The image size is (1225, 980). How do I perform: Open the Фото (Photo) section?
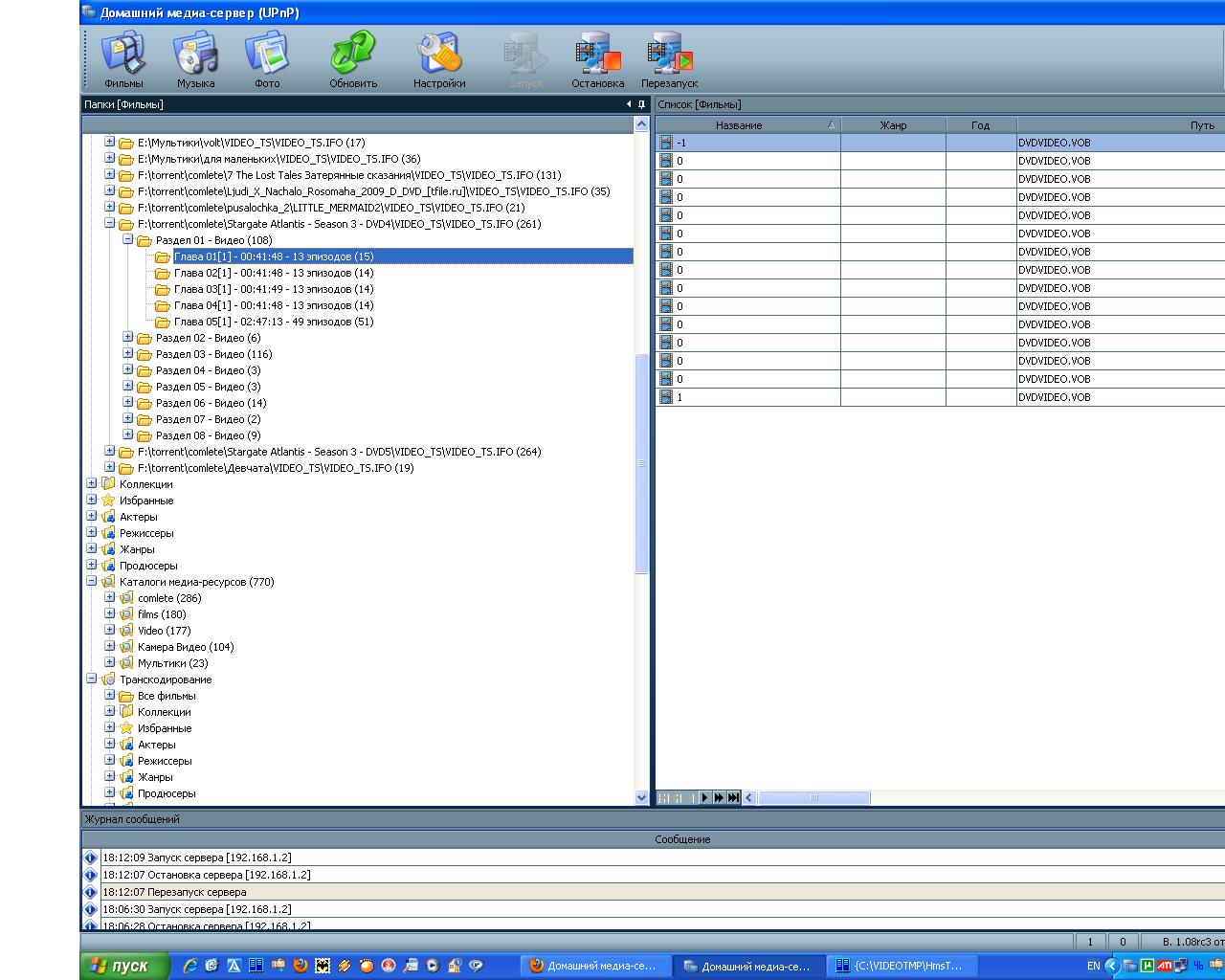coord(267,59)
